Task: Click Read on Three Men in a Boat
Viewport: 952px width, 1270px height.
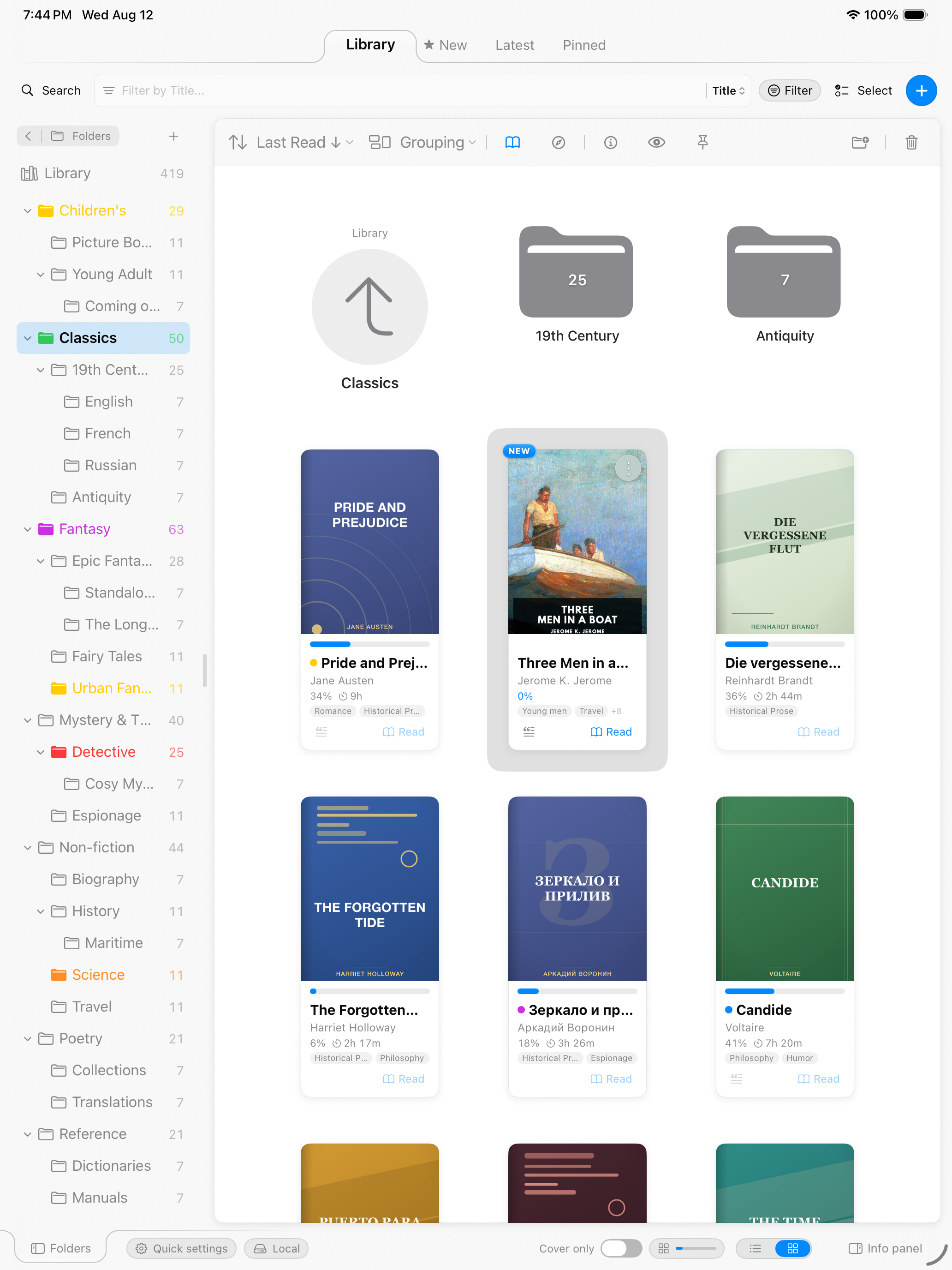Action: [611, 731]
